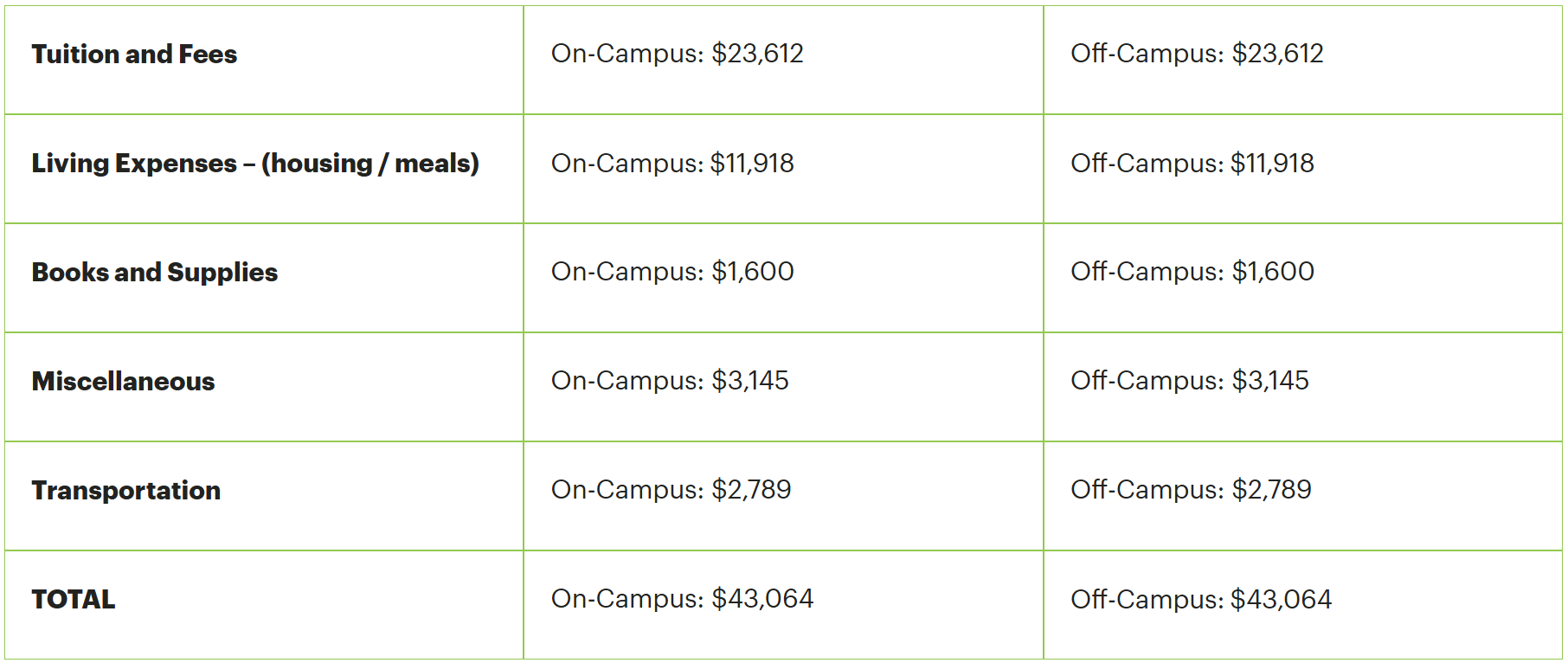Click Off-Campus living expenses $11,918
Image resolution: width=1568 pixels, height=663 pixels.
(x=1192, y=164)
